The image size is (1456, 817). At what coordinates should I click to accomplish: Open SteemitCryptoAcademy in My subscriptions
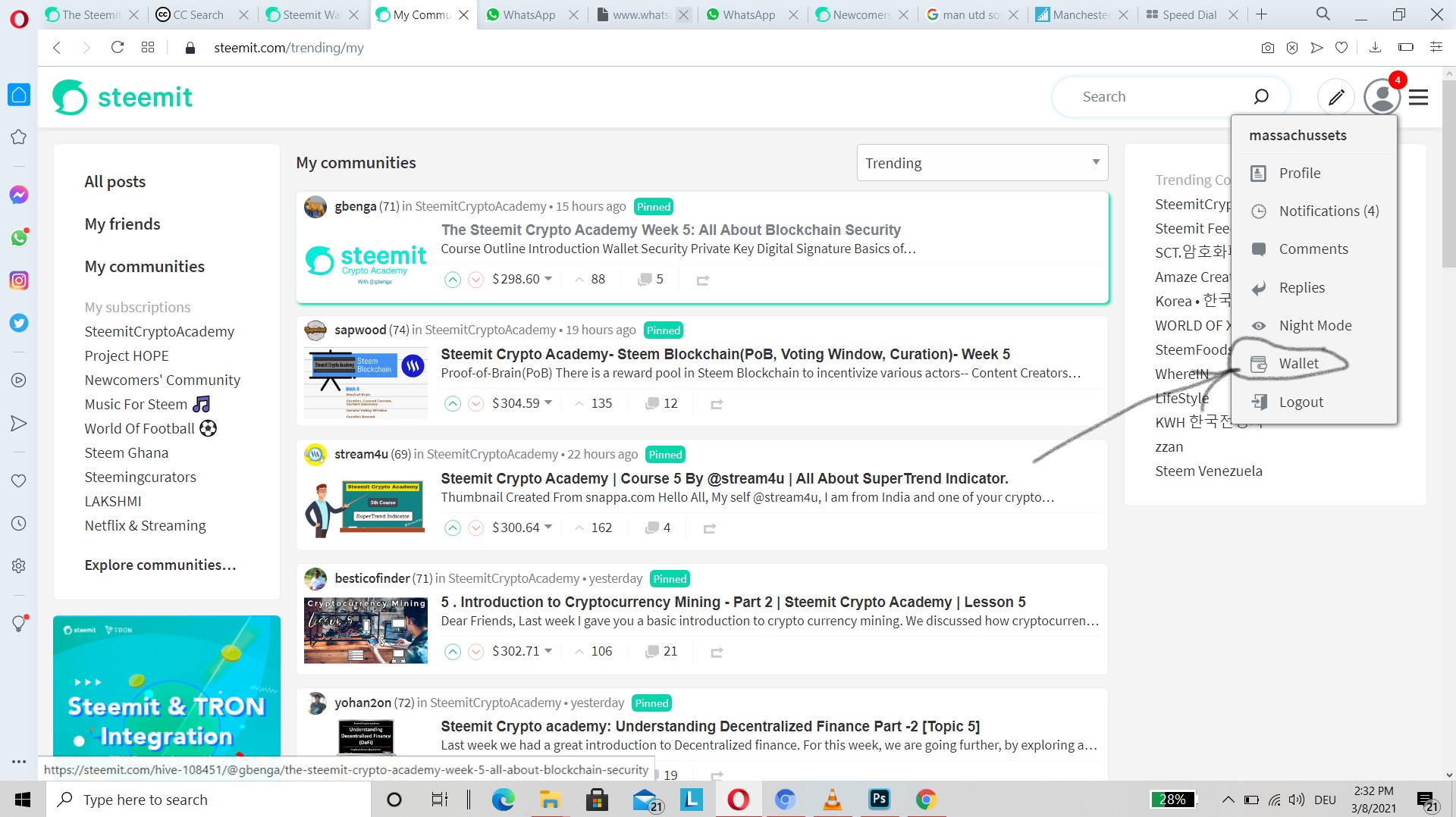(159, 332)
